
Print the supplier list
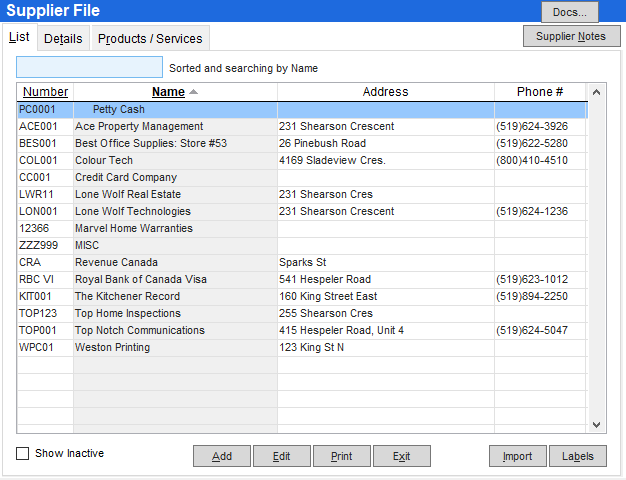341,456
